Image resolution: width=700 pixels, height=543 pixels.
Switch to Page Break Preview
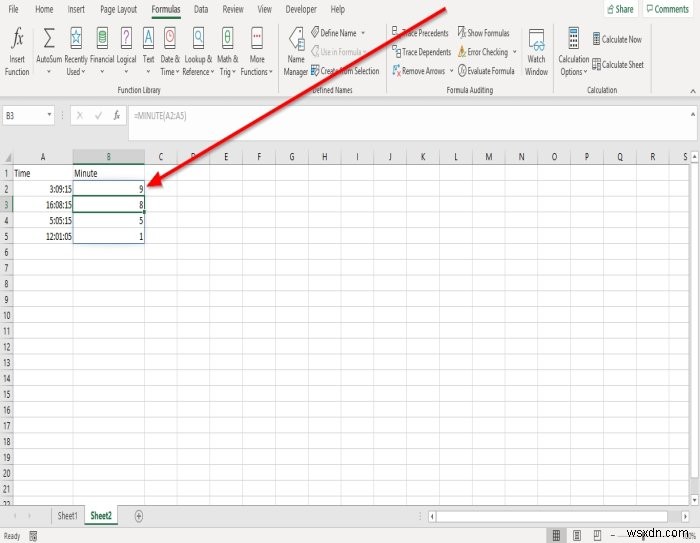597,535
